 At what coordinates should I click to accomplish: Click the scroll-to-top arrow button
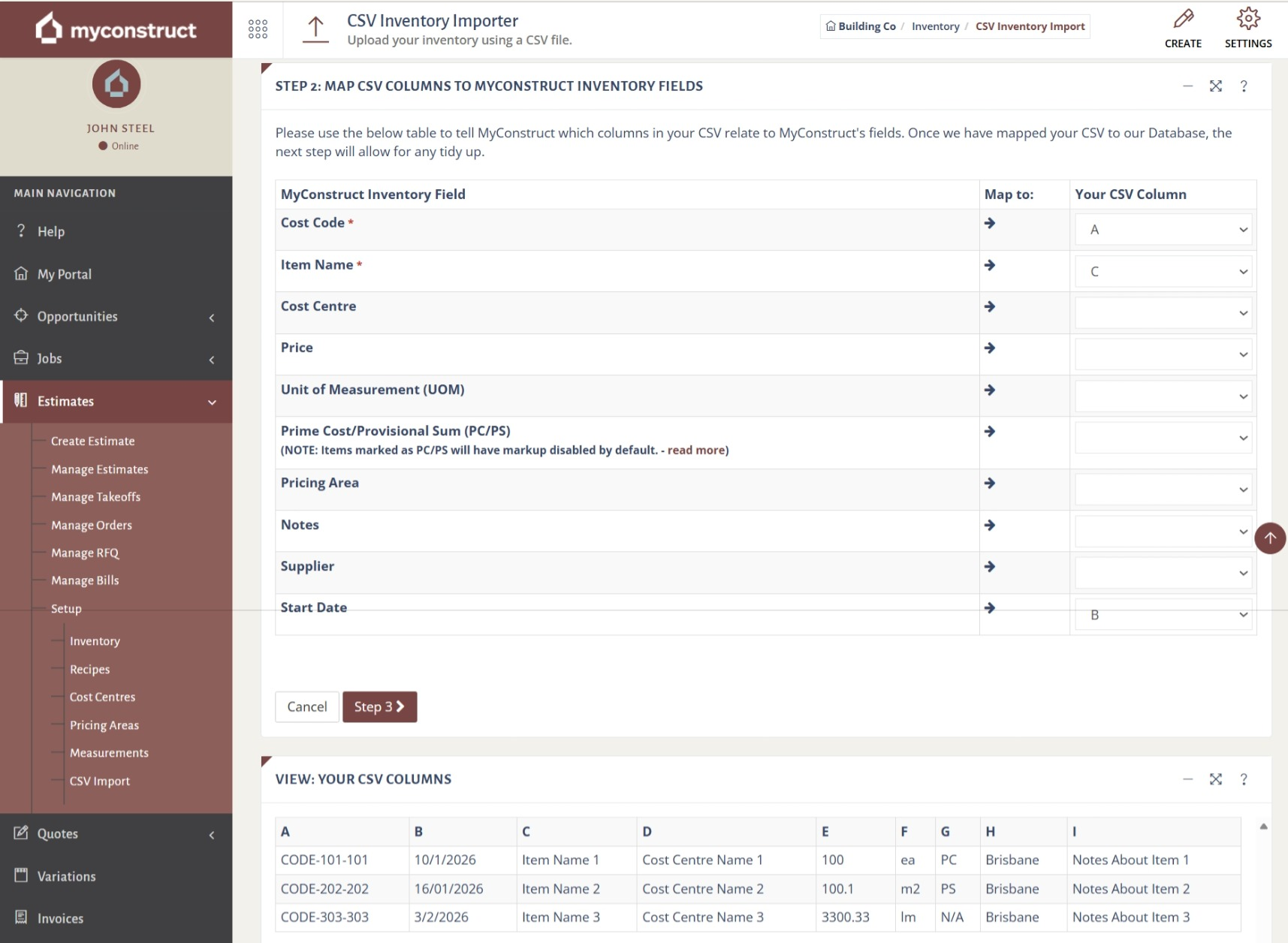1270,538
